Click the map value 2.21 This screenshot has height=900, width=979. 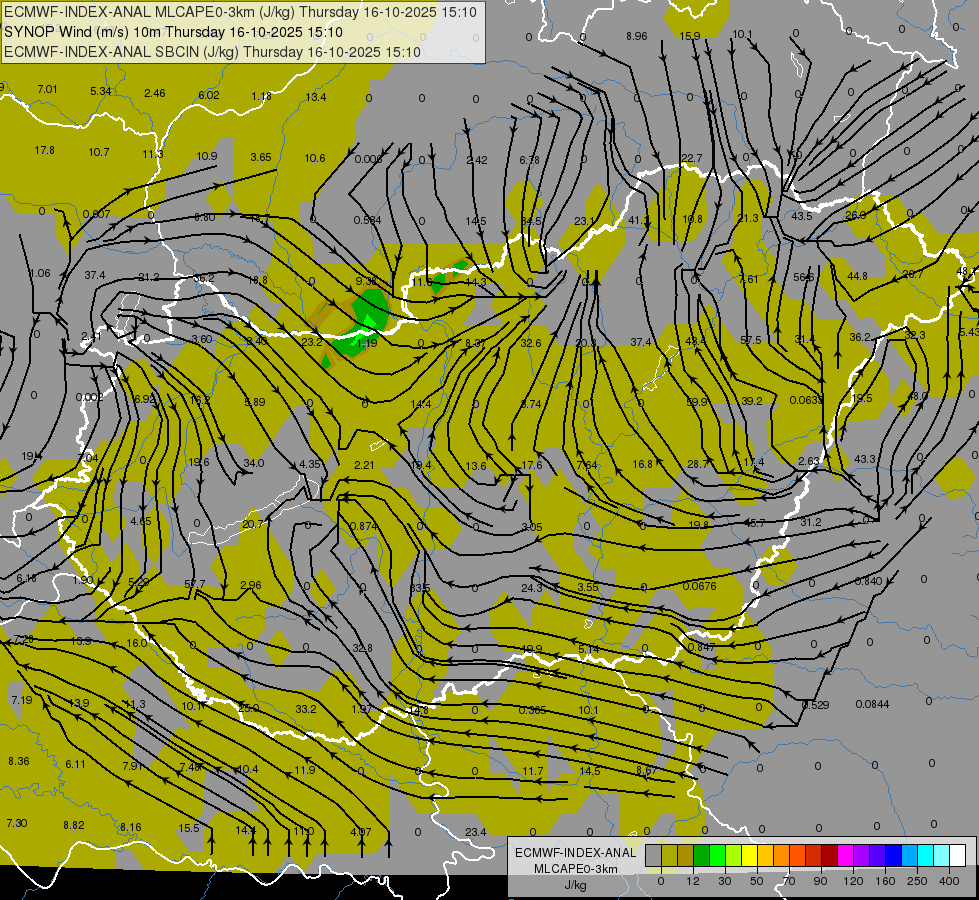coord(364,465)
